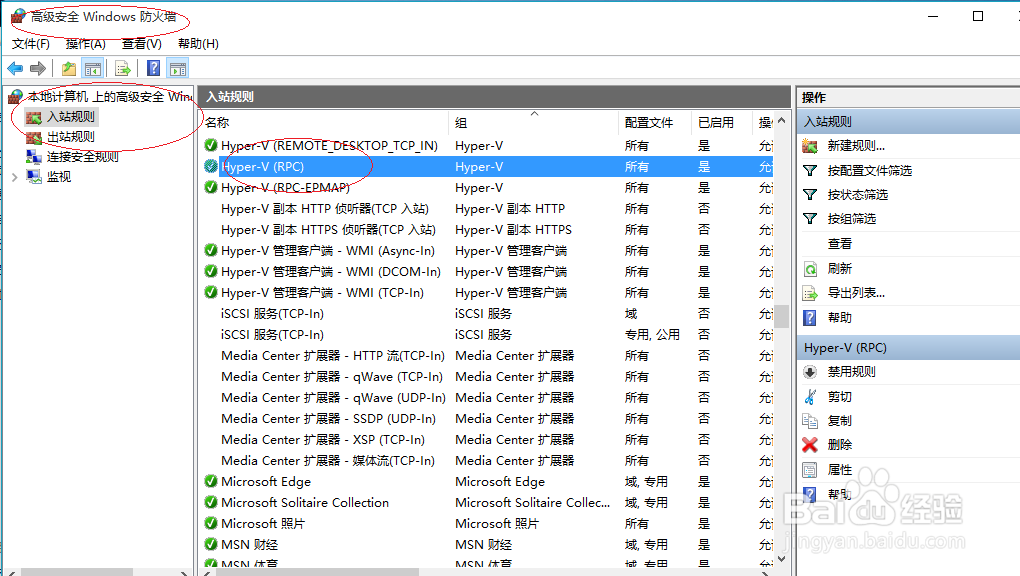Select Hyper-V 管理客户端 - WMI (DCOM-In) rule
The width and height of the screenshot is (1020, 576).
(x=330, y=271)
